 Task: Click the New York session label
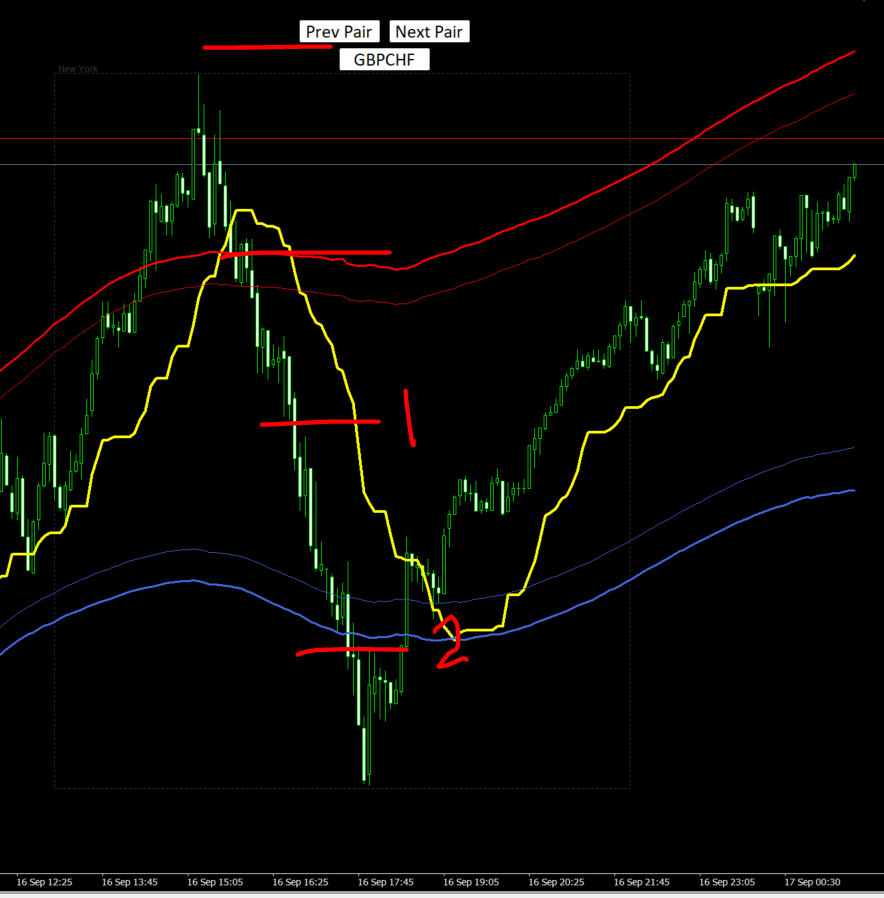click(x=78, y=70)
